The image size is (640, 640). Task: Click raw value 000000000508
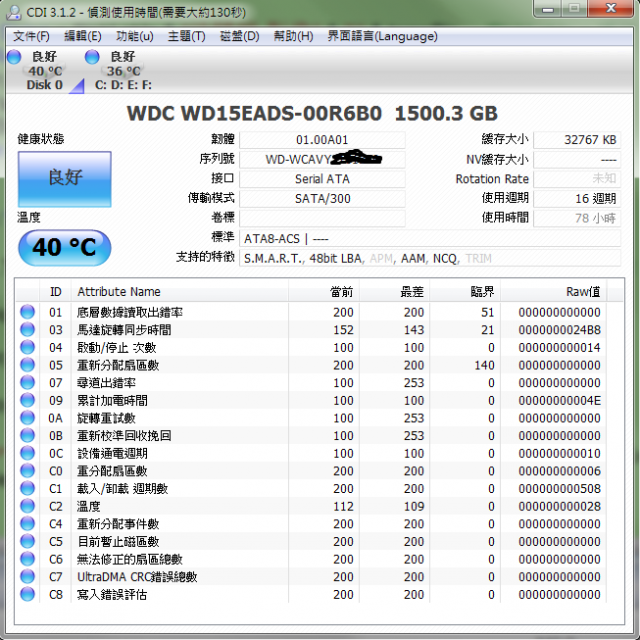(x=559, y=489)
